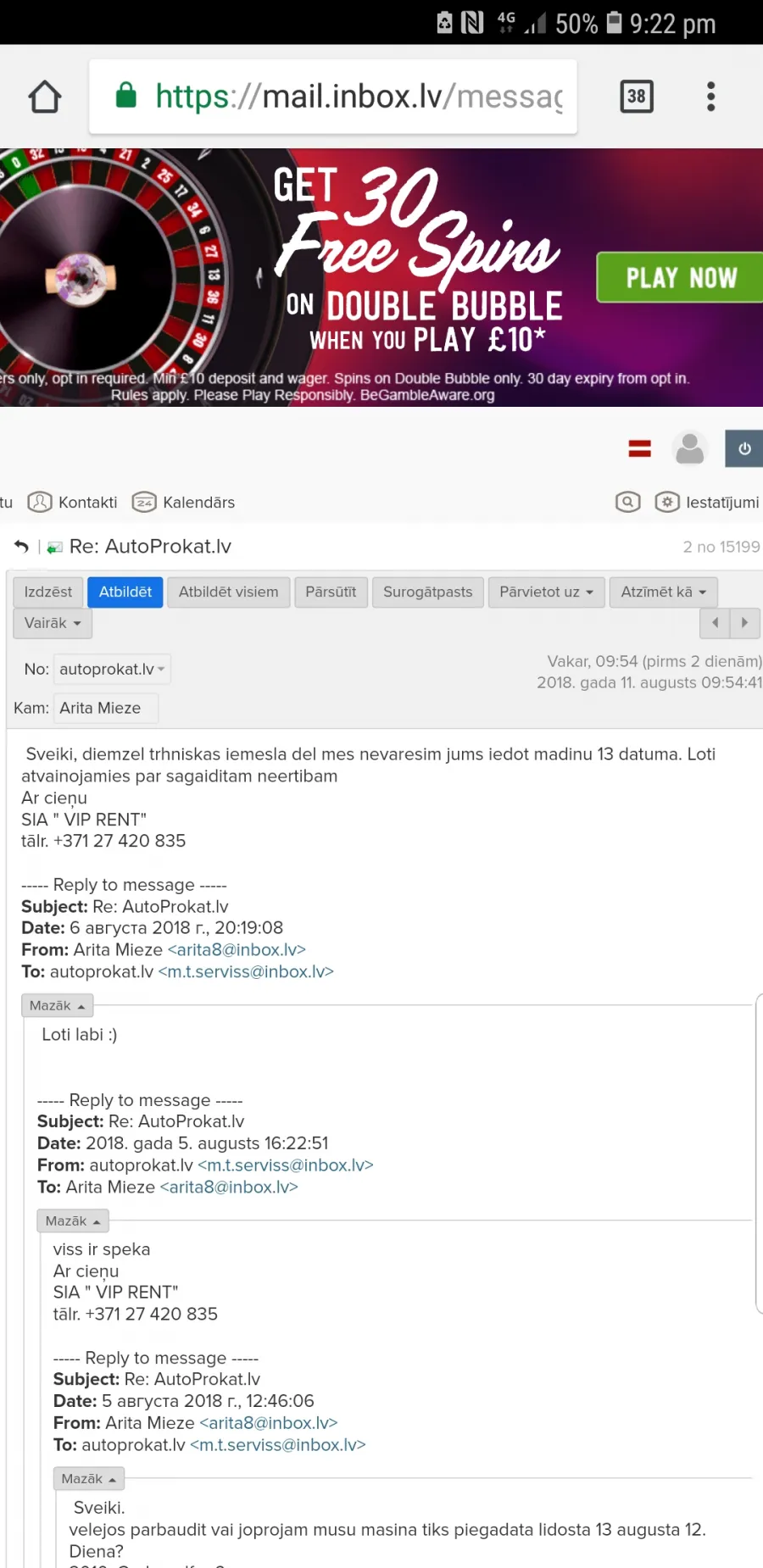
Task: Go to next message arrow
Action: (745, 623)
